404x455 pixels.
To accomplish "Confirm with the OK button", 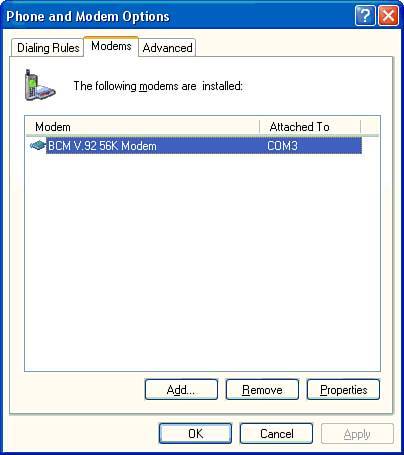I will [195, 433].
